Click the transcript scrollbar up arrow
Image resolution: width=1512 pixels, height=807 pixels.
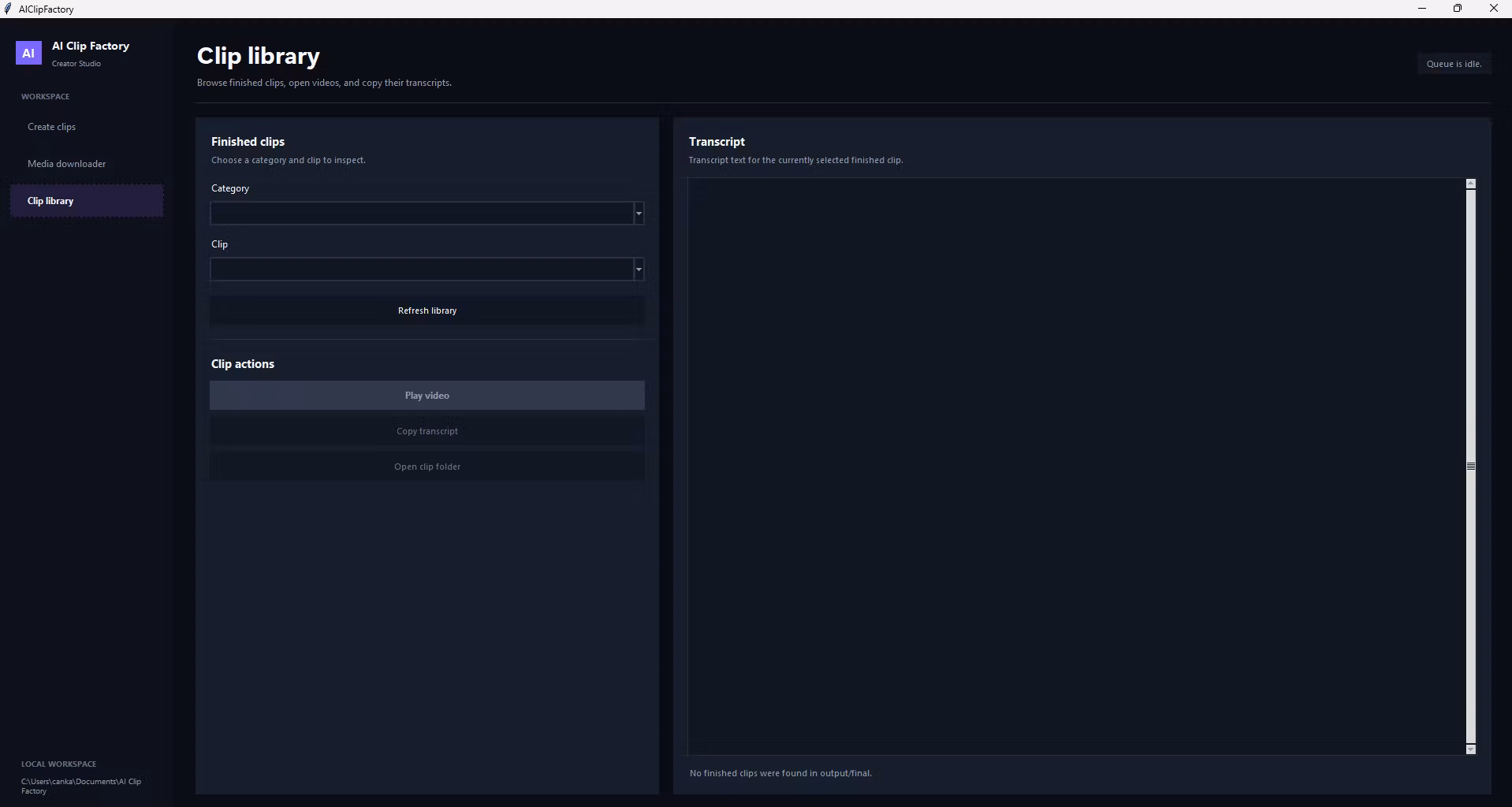pyautogui.click(x=1470, y=184)
